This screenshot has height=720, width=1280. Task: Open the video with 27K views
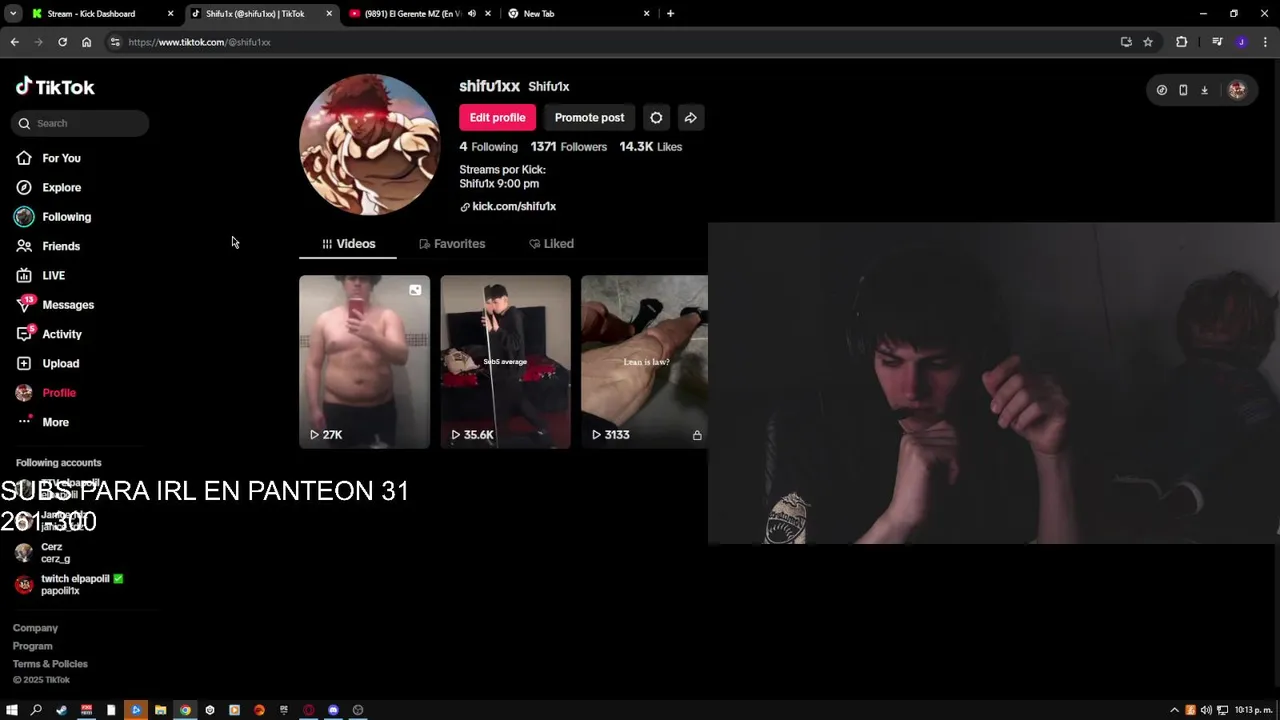tap(364, 362)
